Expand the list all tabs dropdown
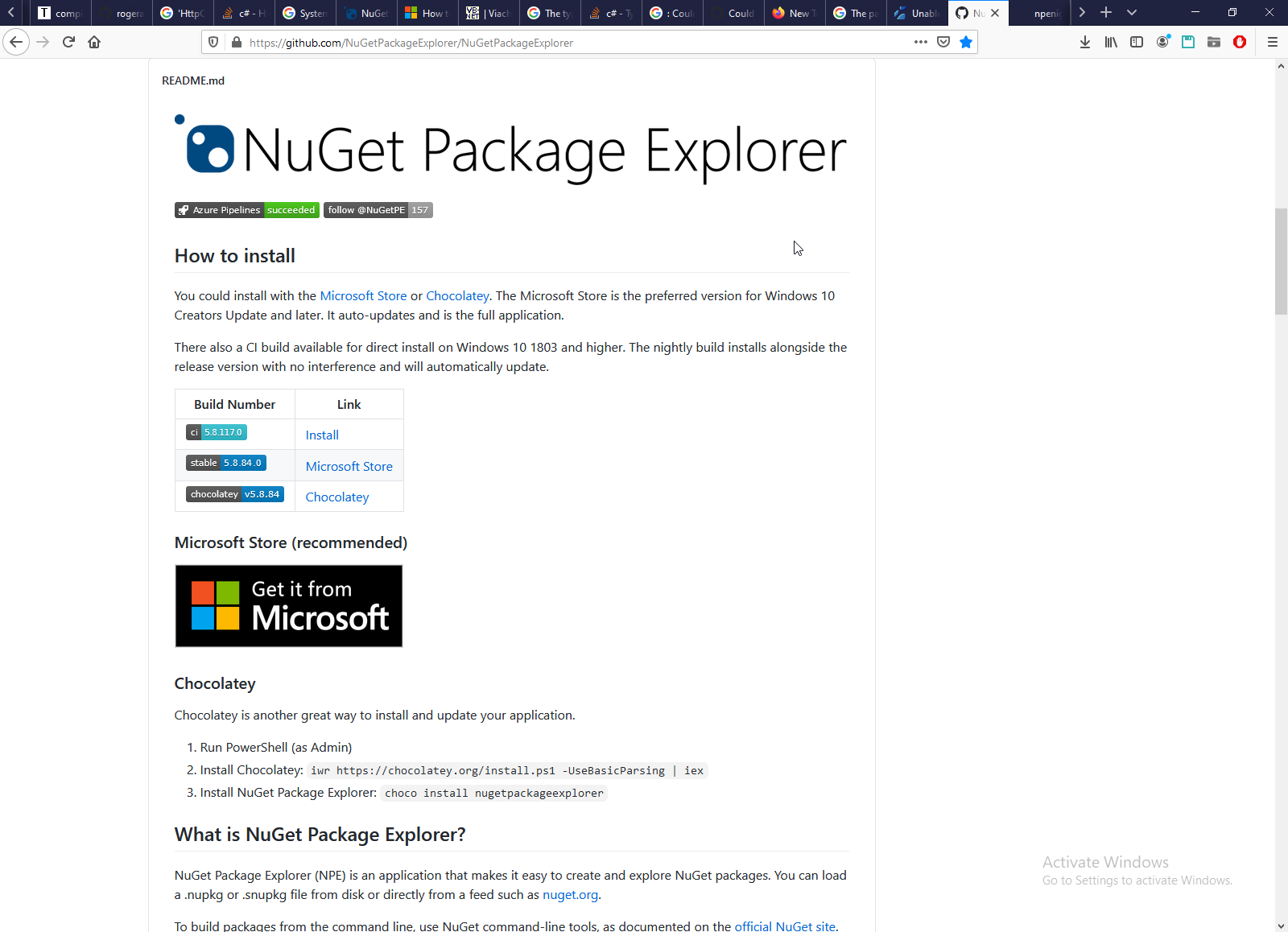 1132,12
